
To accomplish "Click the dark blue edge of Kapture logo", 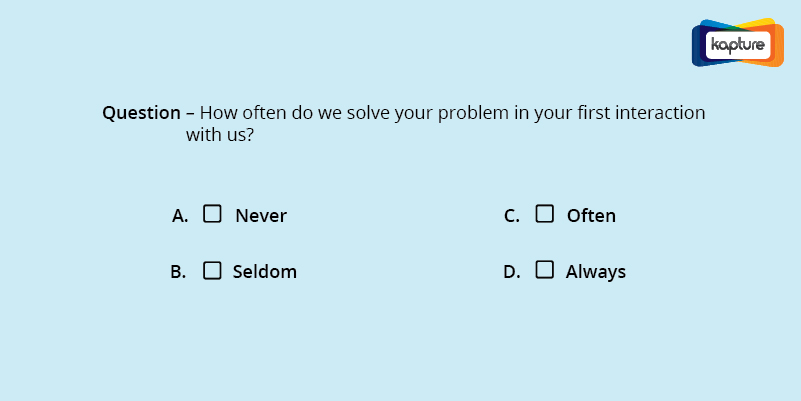I will pos(698,45).
